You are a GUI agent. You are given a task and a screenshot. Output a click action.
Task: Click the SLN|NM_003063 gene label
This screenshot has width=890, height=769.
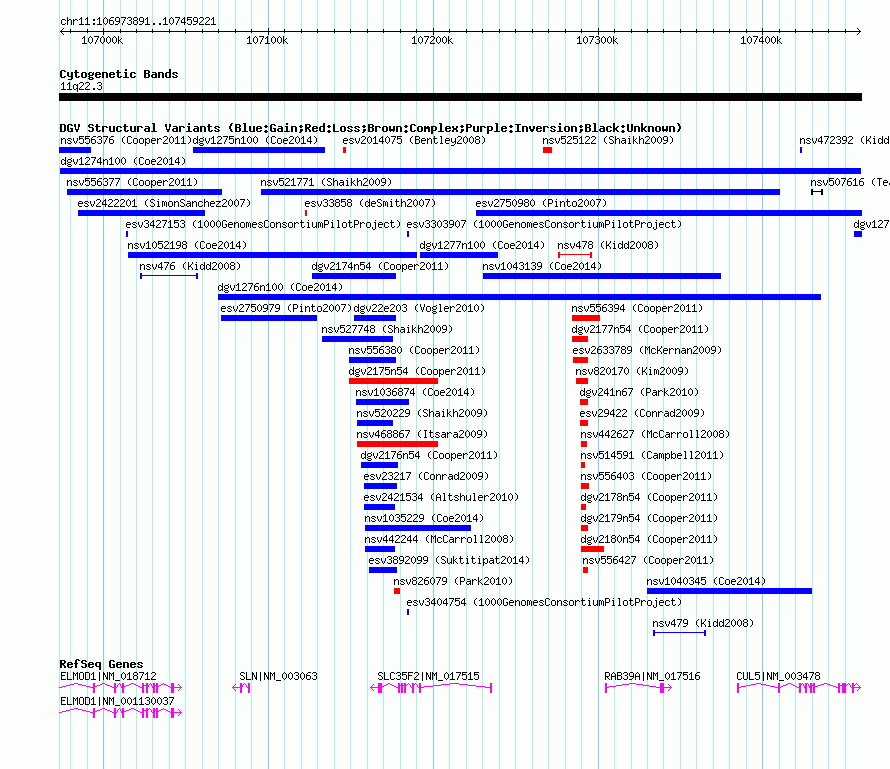coord(278,676)
